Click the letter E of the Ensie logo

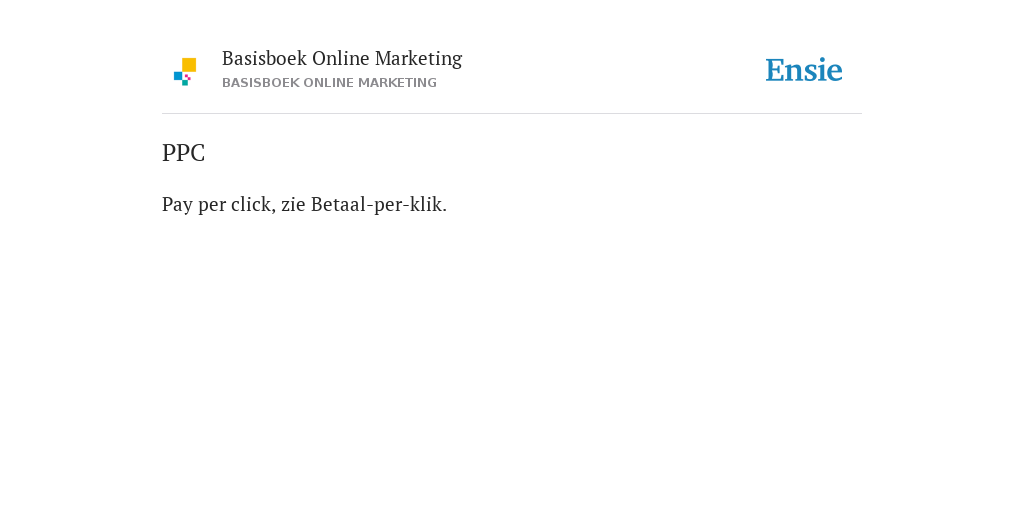point(775,71)
